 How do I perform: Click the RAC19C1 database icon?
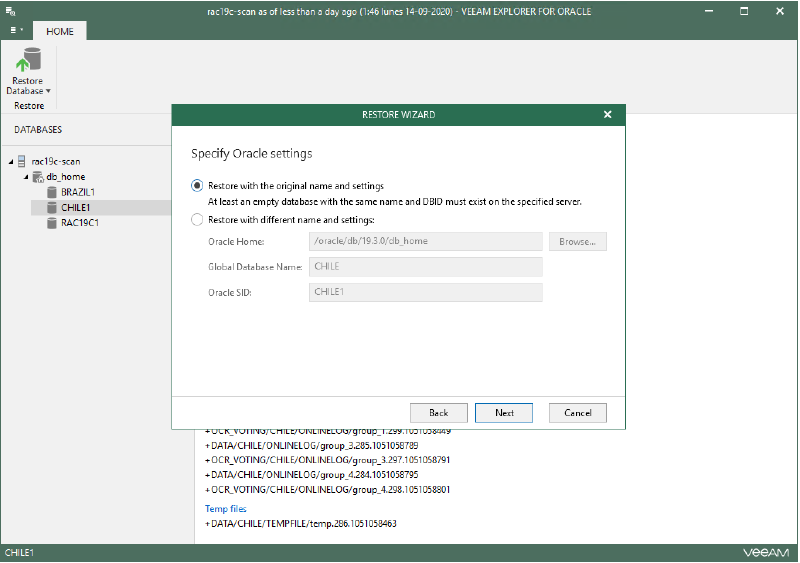(52, 223)
